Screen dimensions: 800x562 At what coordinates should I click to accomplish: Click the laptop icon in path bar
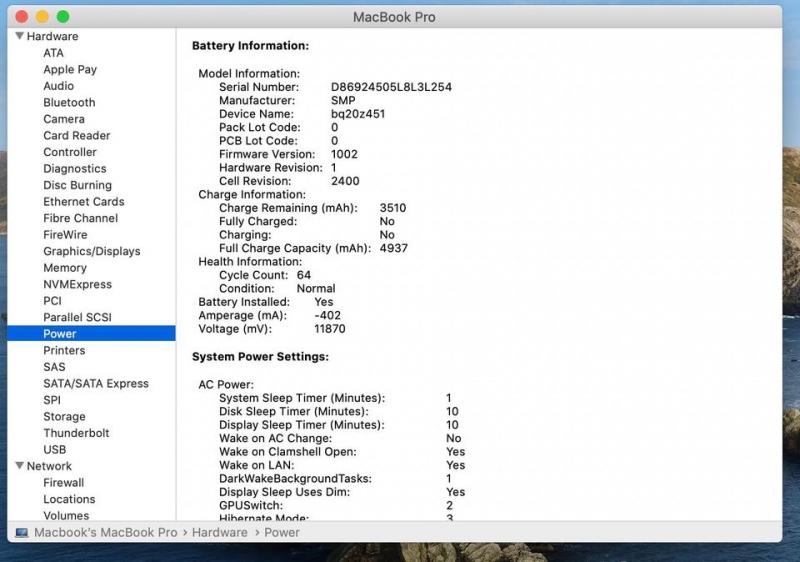[x=22, y=533]
